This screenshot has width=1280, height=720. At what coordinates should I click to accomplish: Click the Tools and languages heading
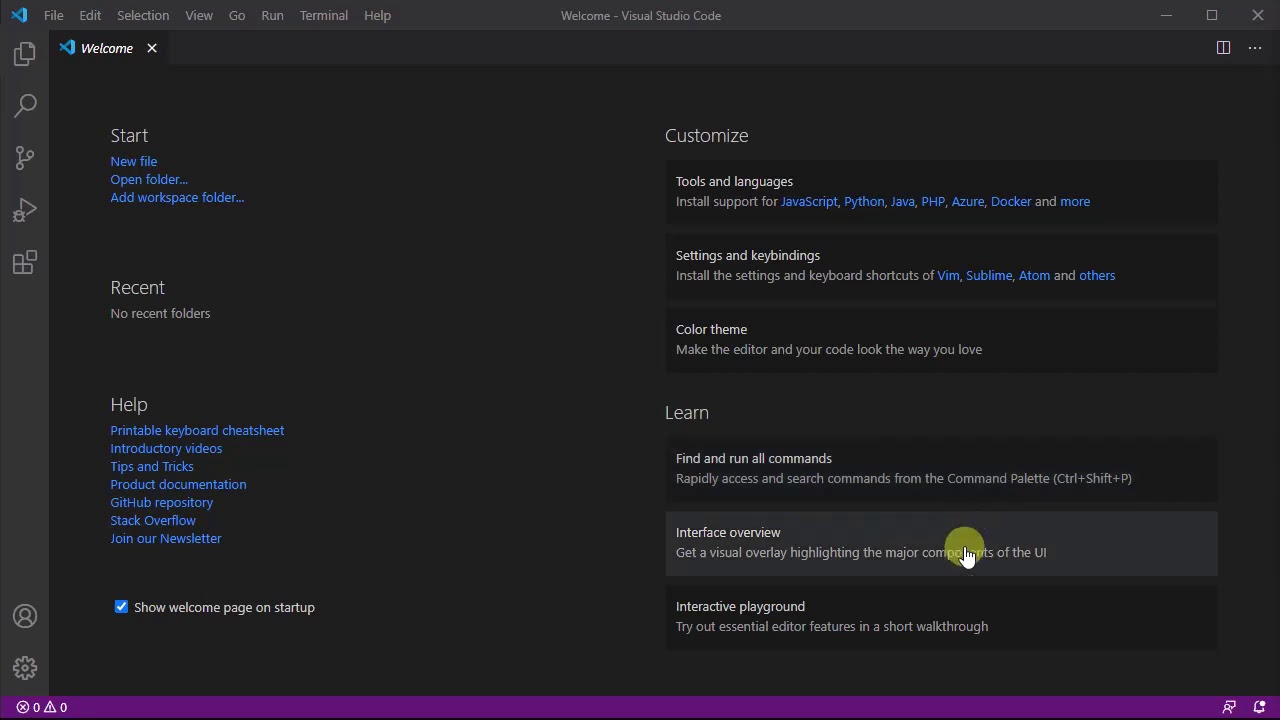point(734,181)
